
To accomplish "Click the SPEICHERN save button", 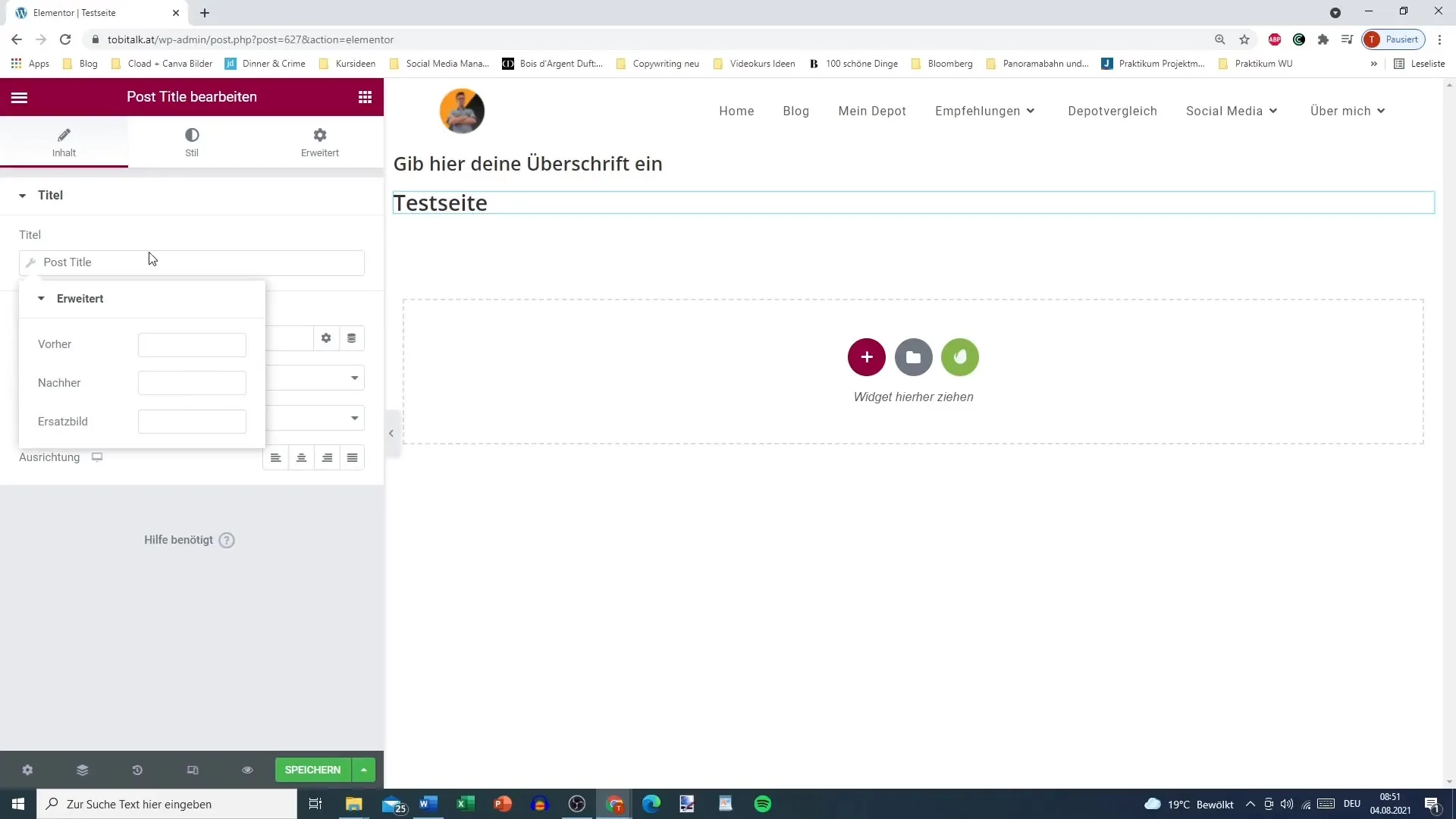I will point(313,770).
